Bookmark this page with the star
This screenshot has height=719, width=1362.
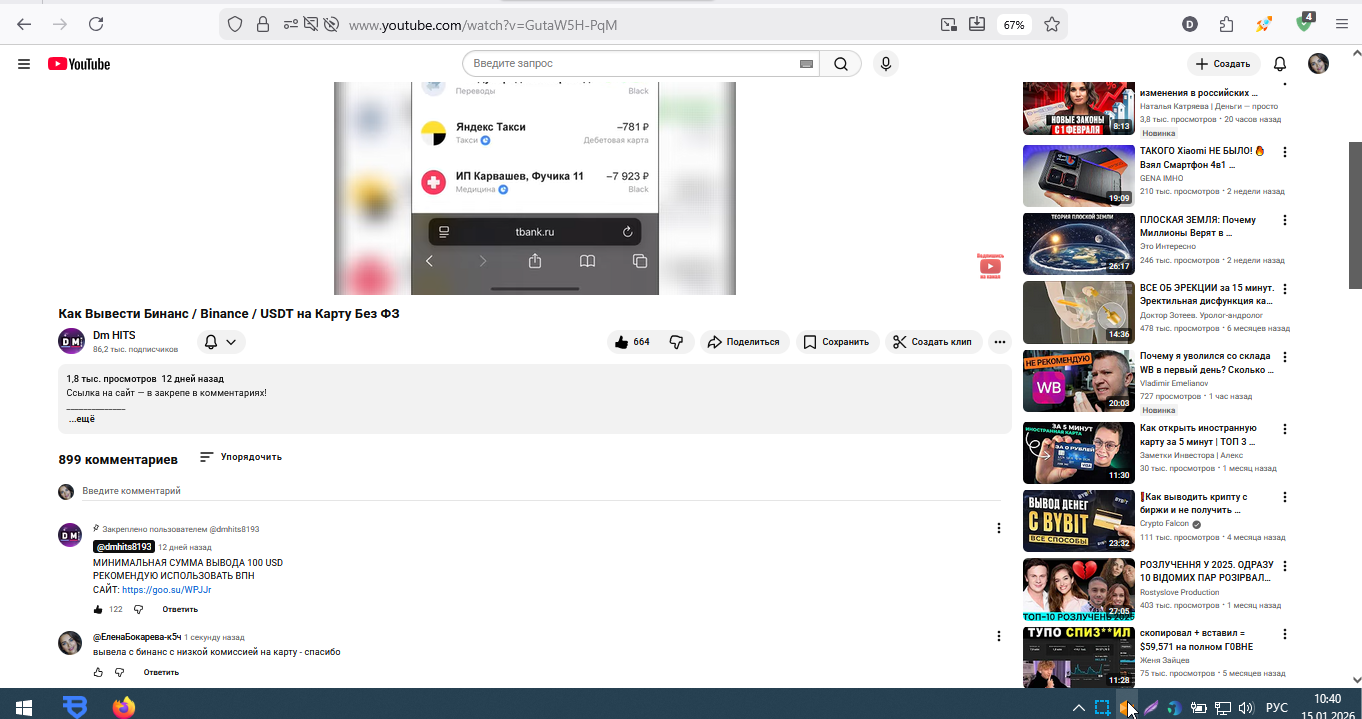[x=1051, y=24]
